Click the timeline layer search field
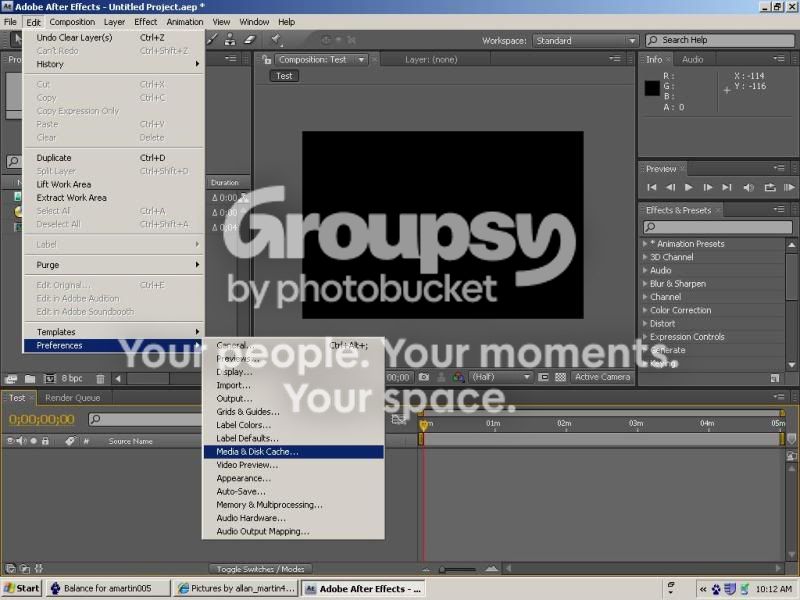Viewport: 800px width, 600px height. (x=145, y=419)
